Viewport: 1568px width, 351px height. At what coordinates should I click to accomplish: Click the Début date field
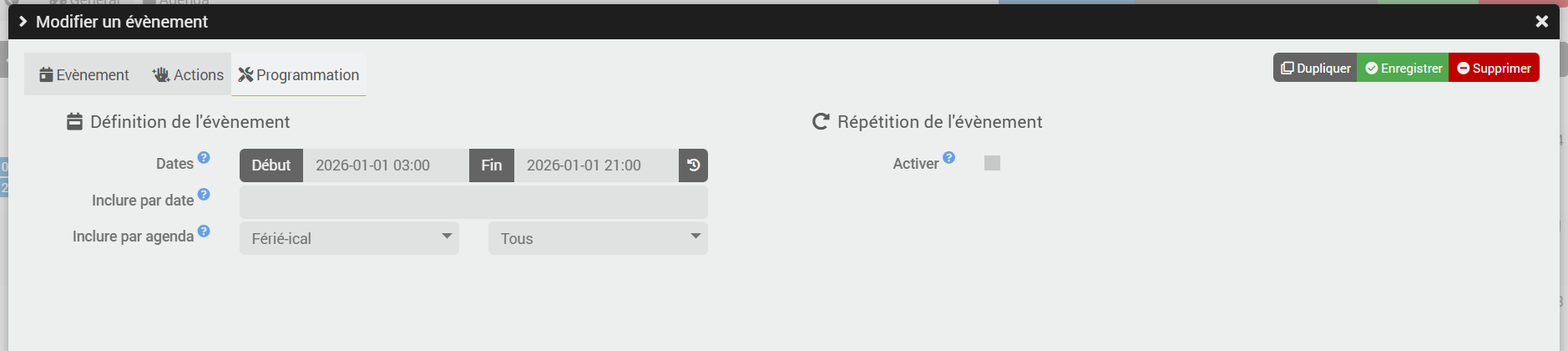point(384,165)
